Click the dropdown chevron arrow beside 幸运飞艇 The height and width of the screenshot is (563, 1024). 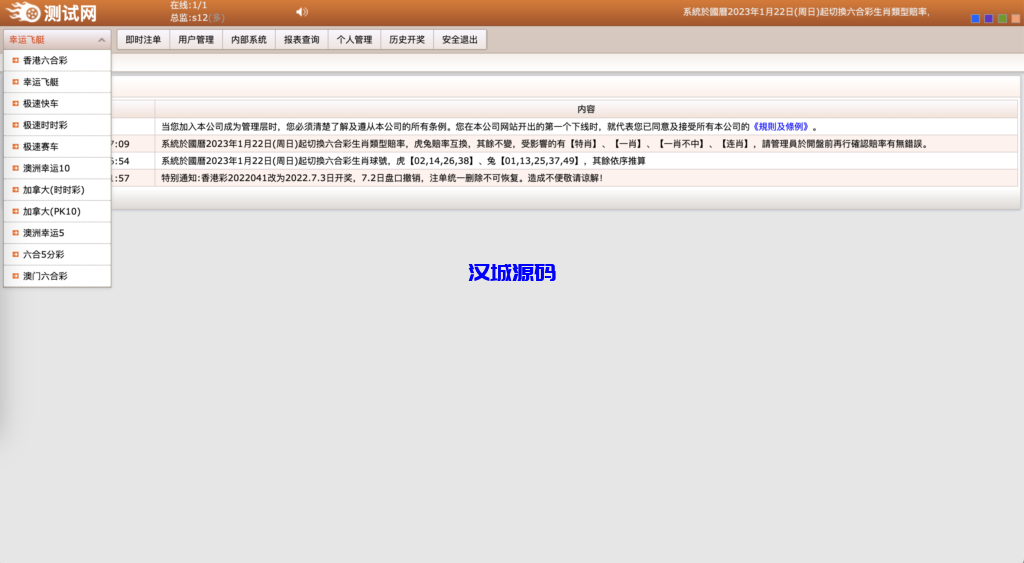(101, 40)
